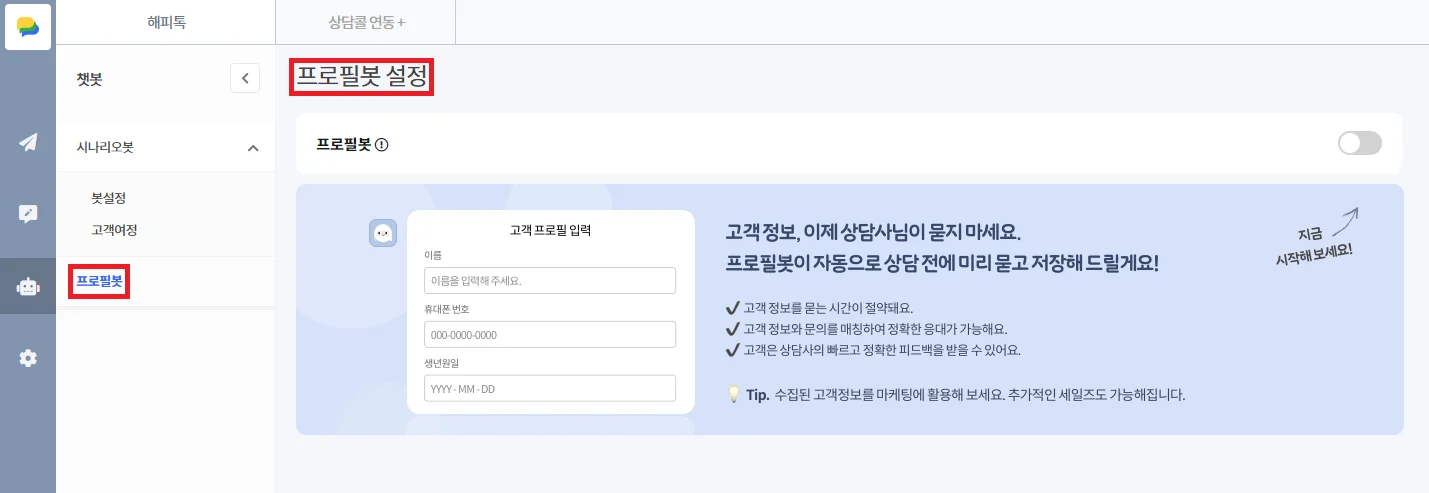Viewport: 1429px width, 493px height.
Task: Open 봇설정 in the sidebar
Action: 108,198
